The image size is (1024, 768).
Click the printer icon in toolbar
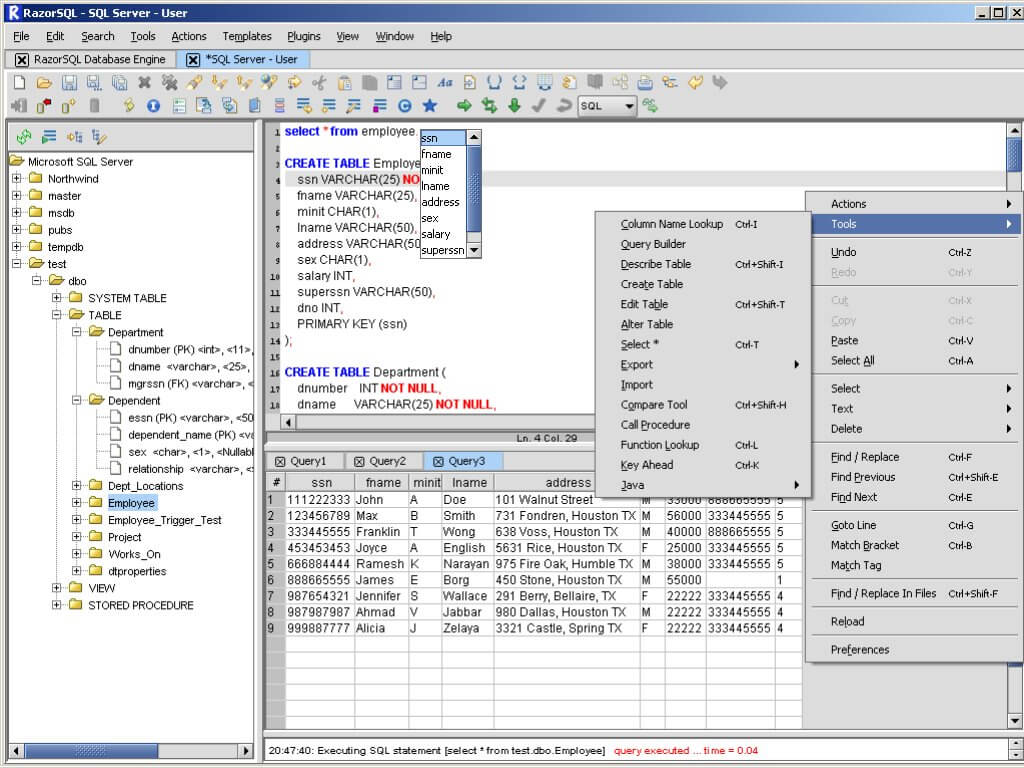(645, 82)
